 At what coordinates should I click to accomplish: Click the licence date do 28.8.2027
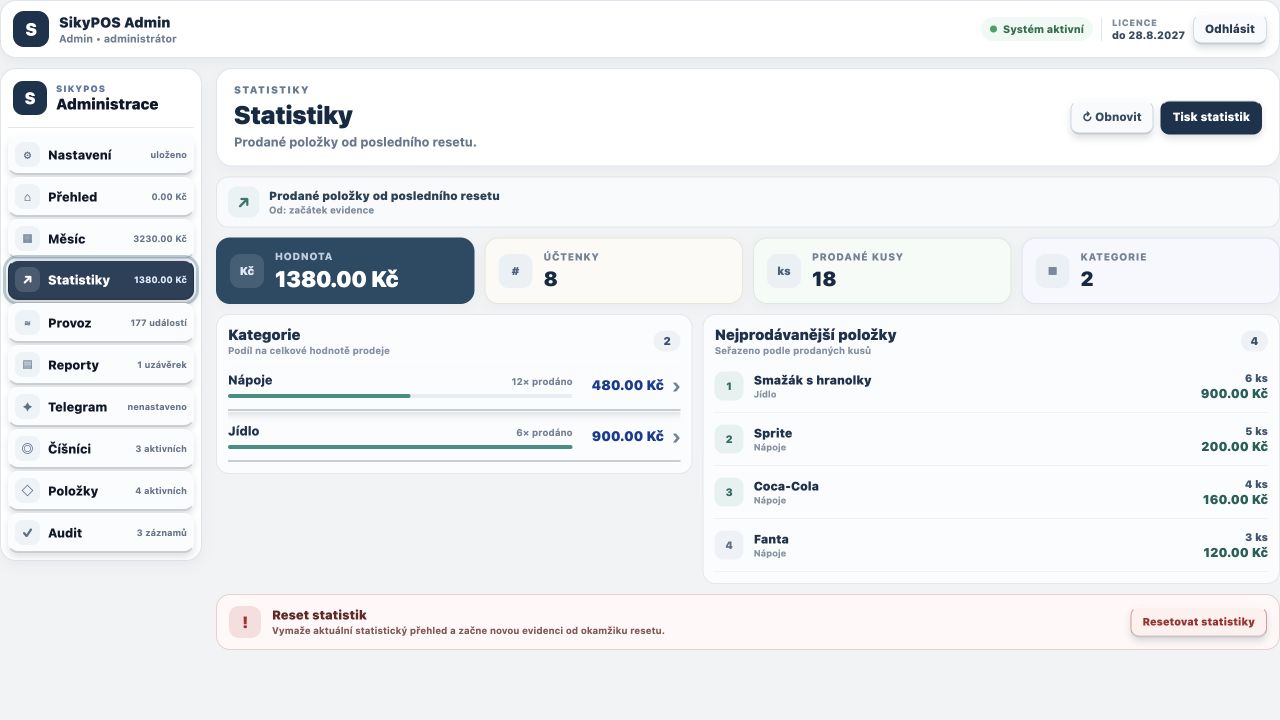[x=1148, y=35]
